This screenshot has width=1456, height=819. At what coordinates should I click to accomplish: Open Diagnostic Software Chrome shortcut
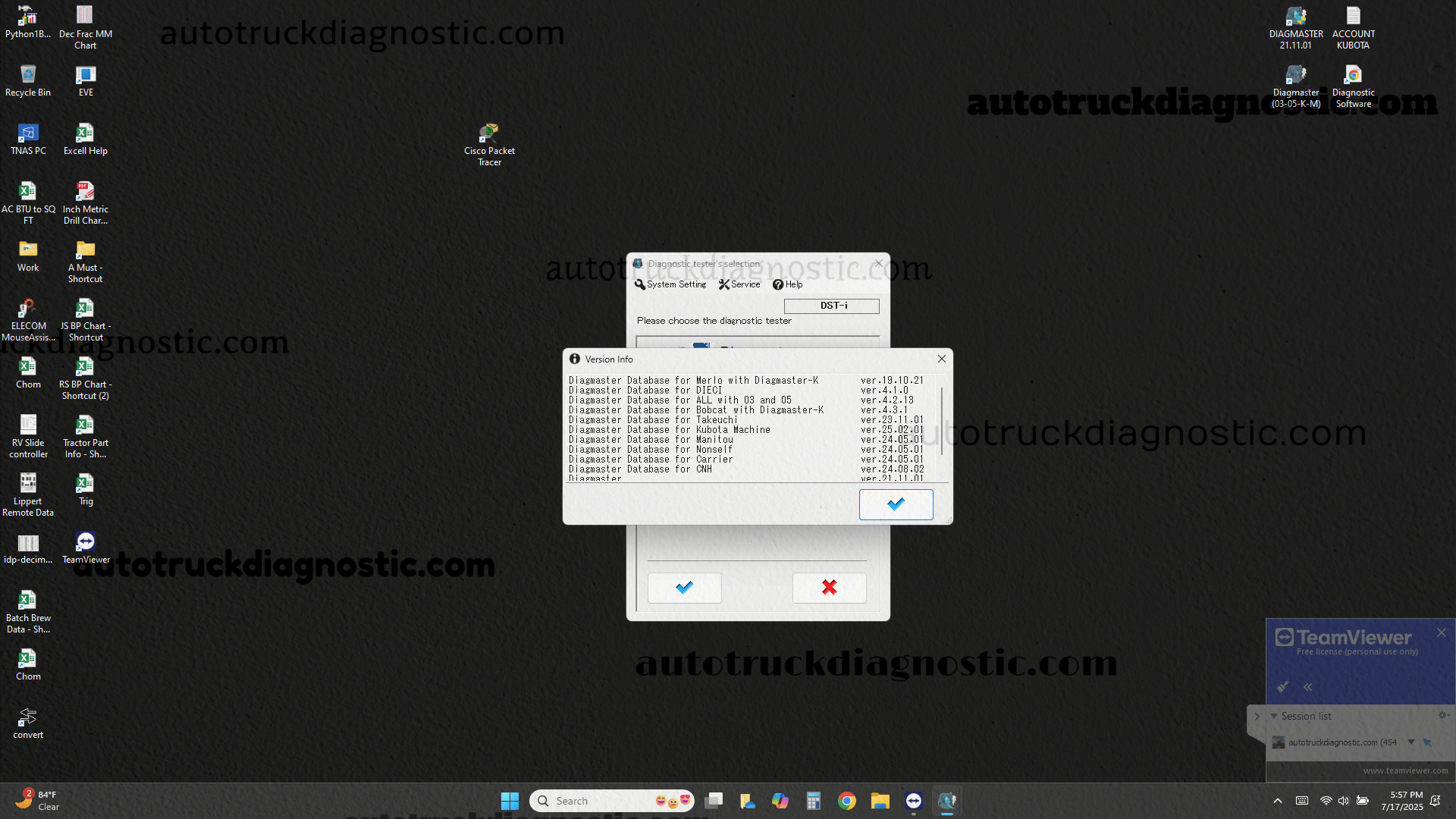tap(1353, 75)
